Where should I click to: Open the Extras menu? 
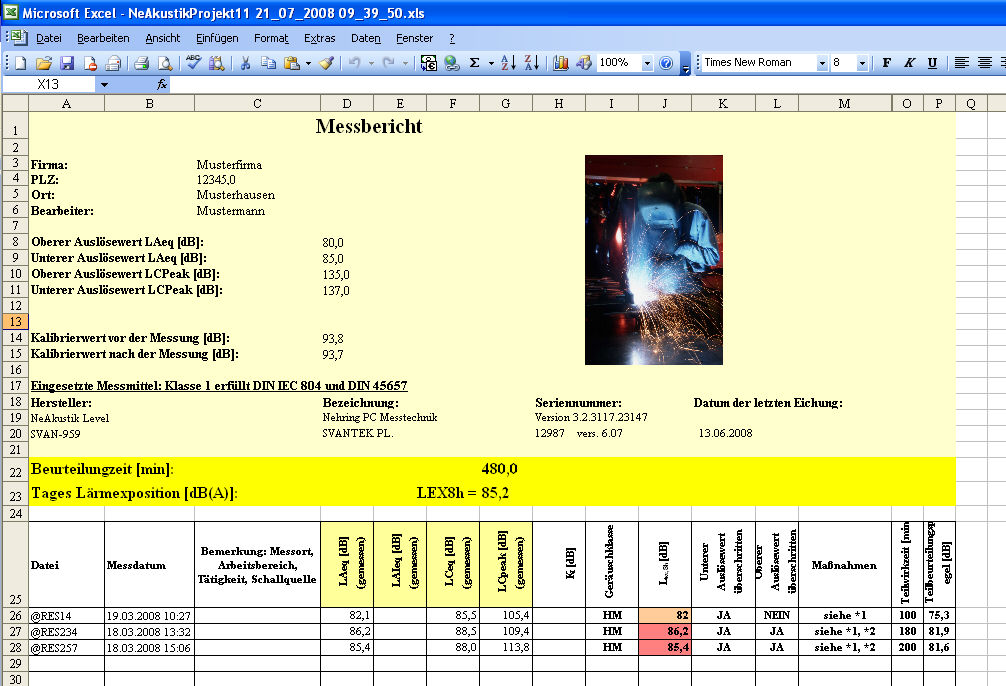320,38
